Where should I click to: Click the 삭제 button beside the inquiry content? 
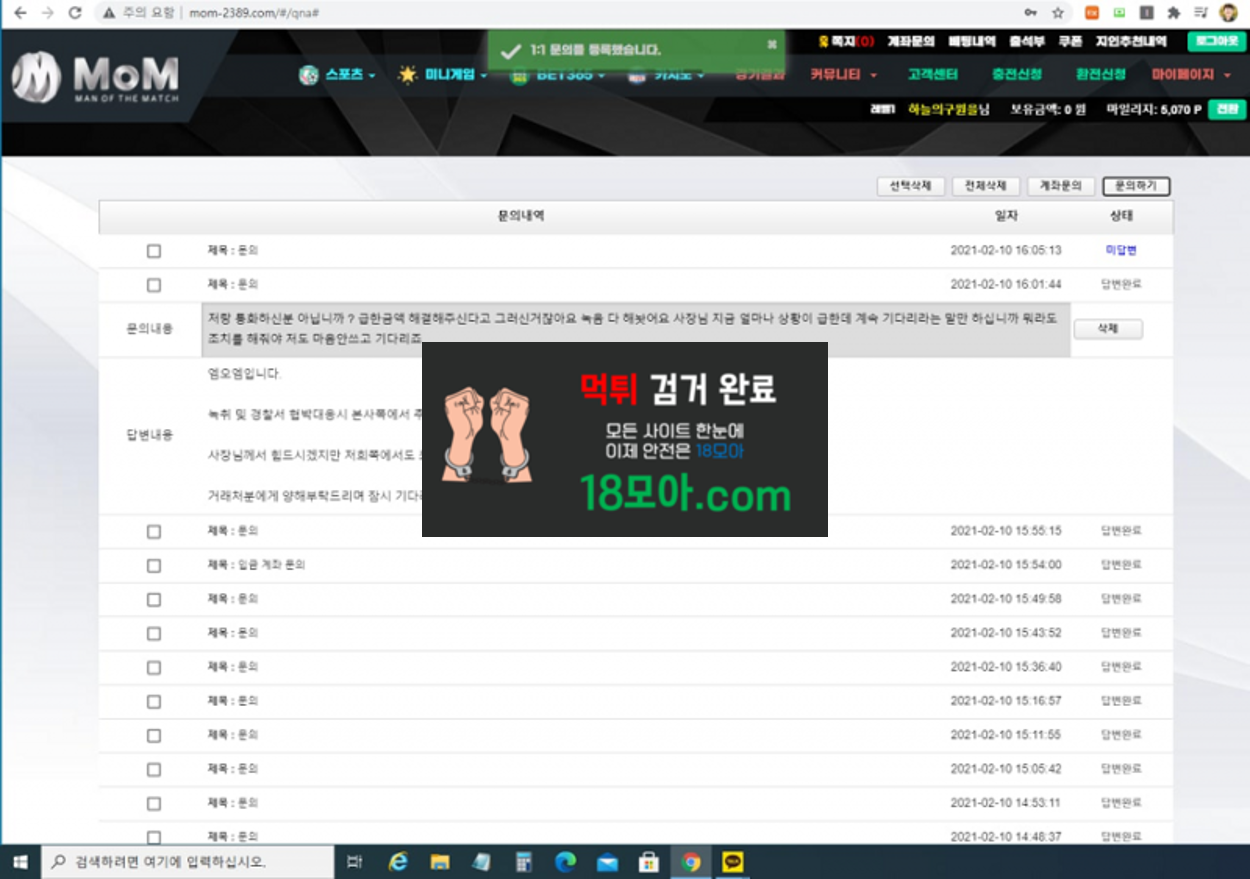pyautogui.click(x=1107, y=329)
